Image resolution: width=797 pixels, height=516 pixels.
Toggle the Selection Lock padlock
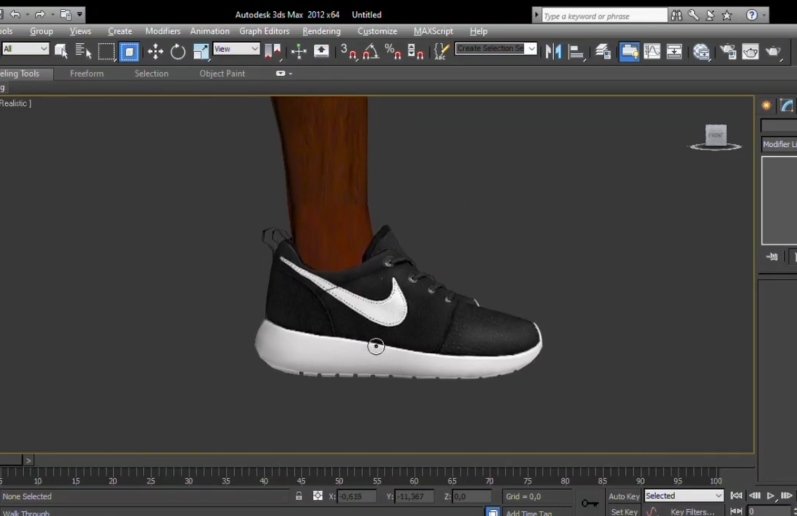pos(299,496)
